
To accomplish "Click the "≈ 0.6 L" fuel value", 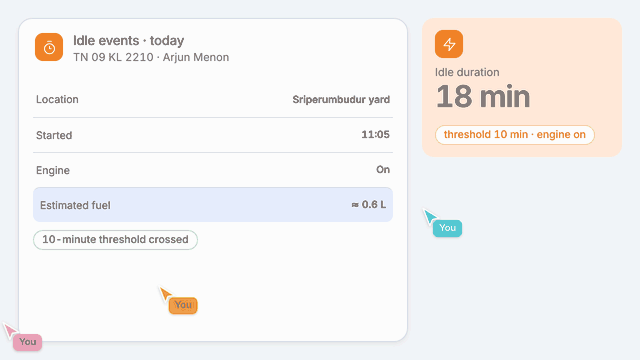I will [x=369, y=204].
